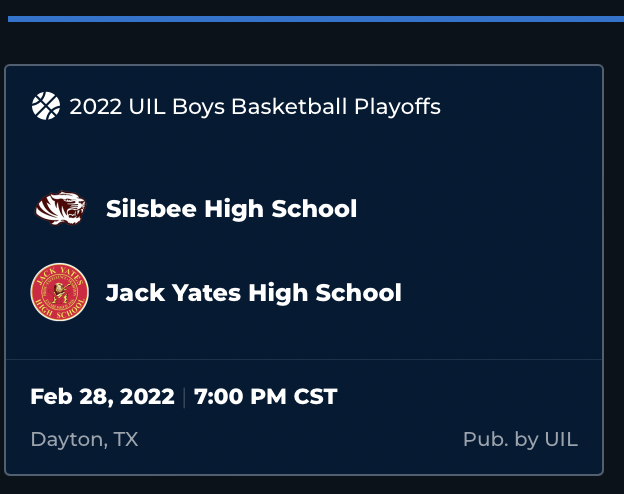Click the basketball icon beside the playoffs title
This screenshot has width=624, height=494.
pyautogui.click(x=46, y=106)
